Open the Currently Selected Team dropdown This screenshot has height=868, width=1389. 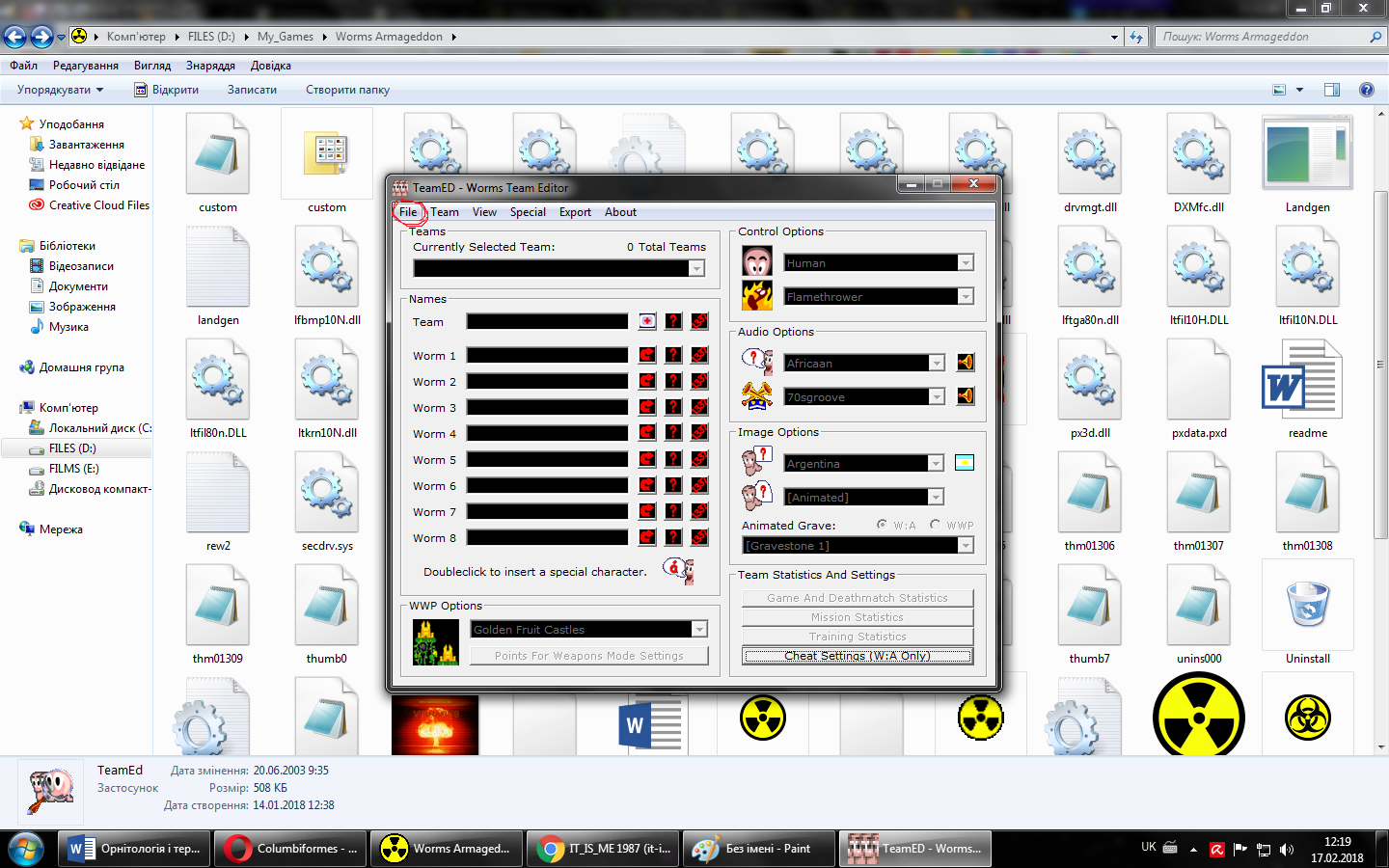tap(696, 269)
